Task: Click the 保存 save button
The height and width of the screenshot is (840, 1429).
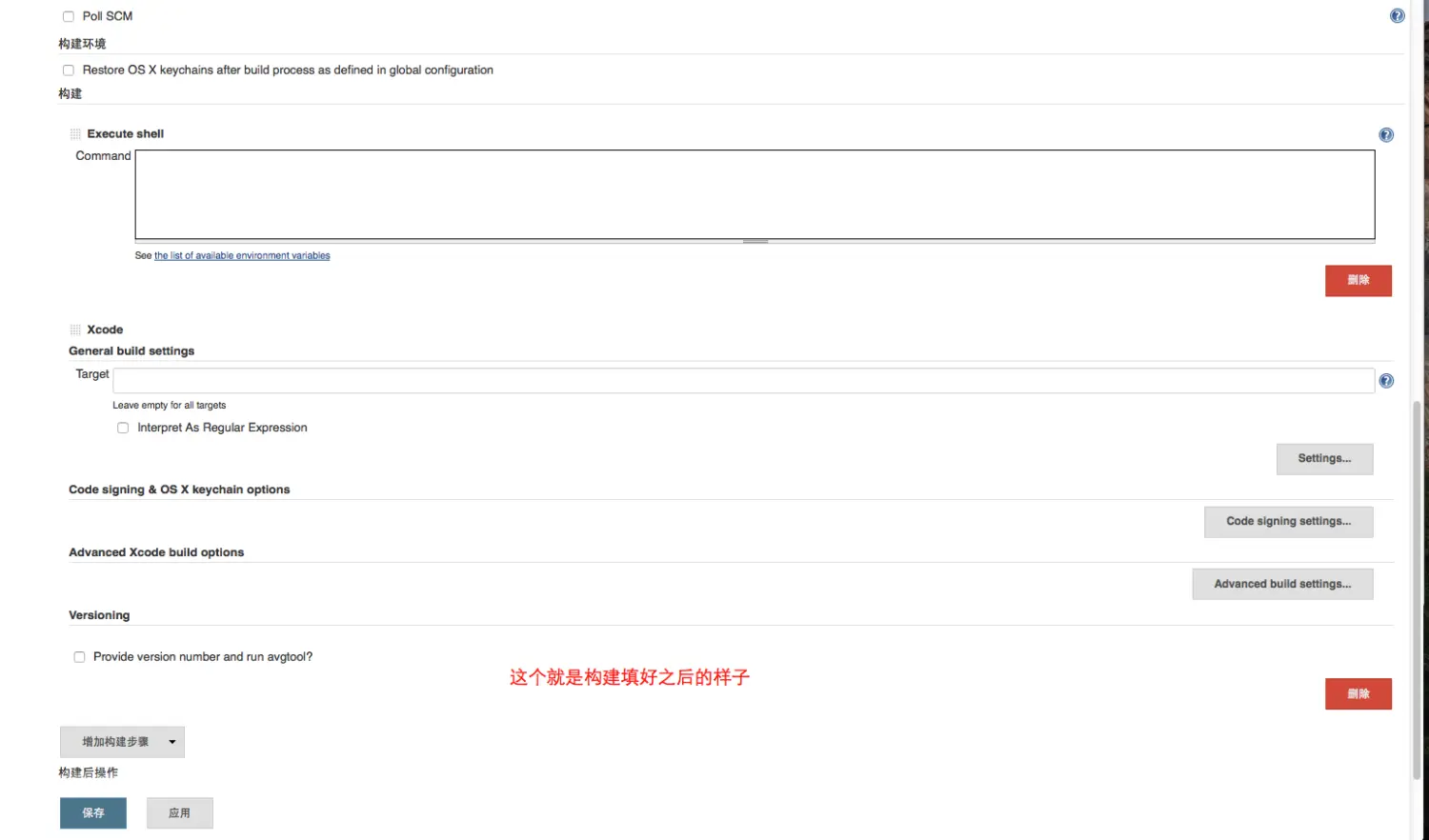Action: 93,813
